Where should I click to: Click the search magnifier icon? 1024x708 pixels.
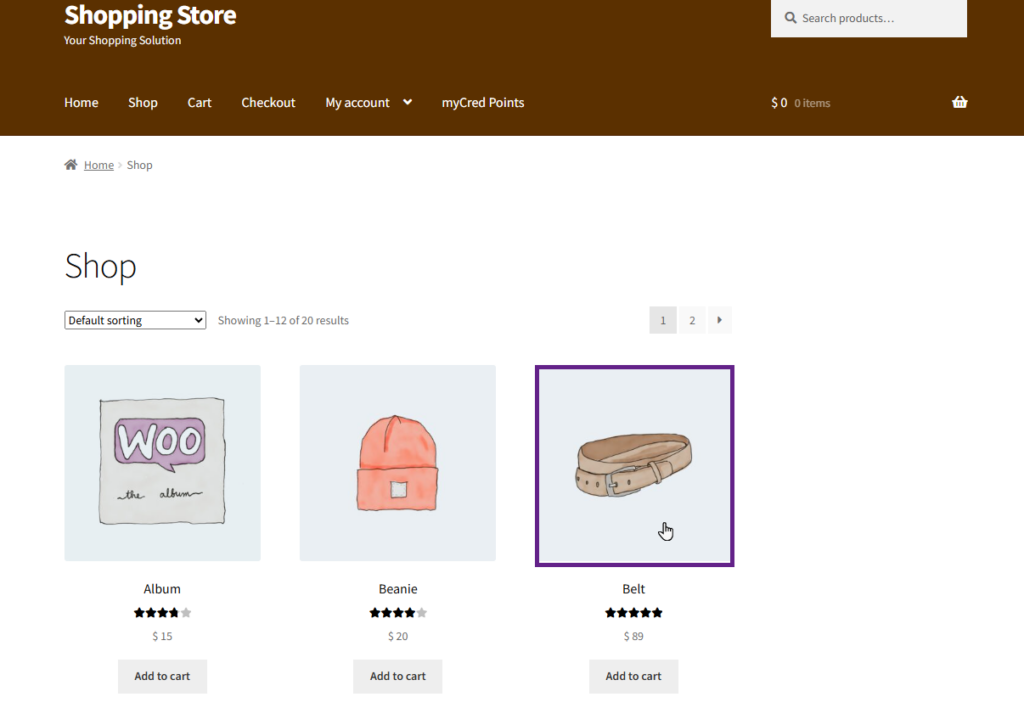click(x=790, y=18)
